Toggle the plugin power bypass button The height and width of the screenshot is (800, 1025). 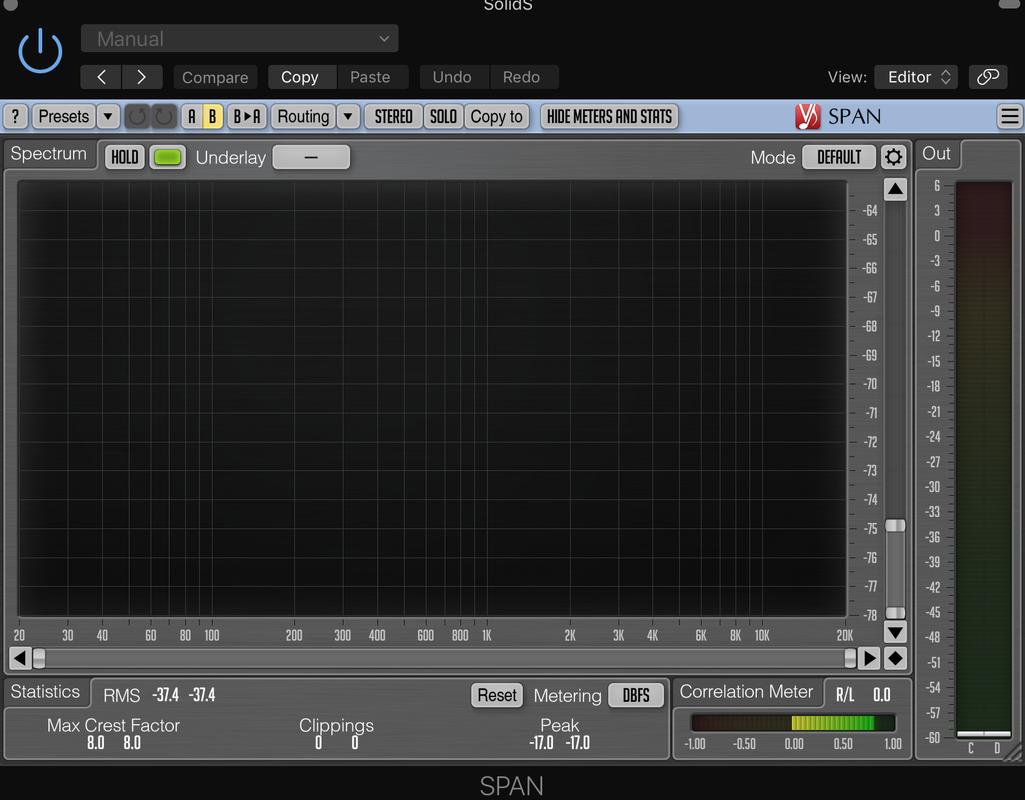point(40,50)
